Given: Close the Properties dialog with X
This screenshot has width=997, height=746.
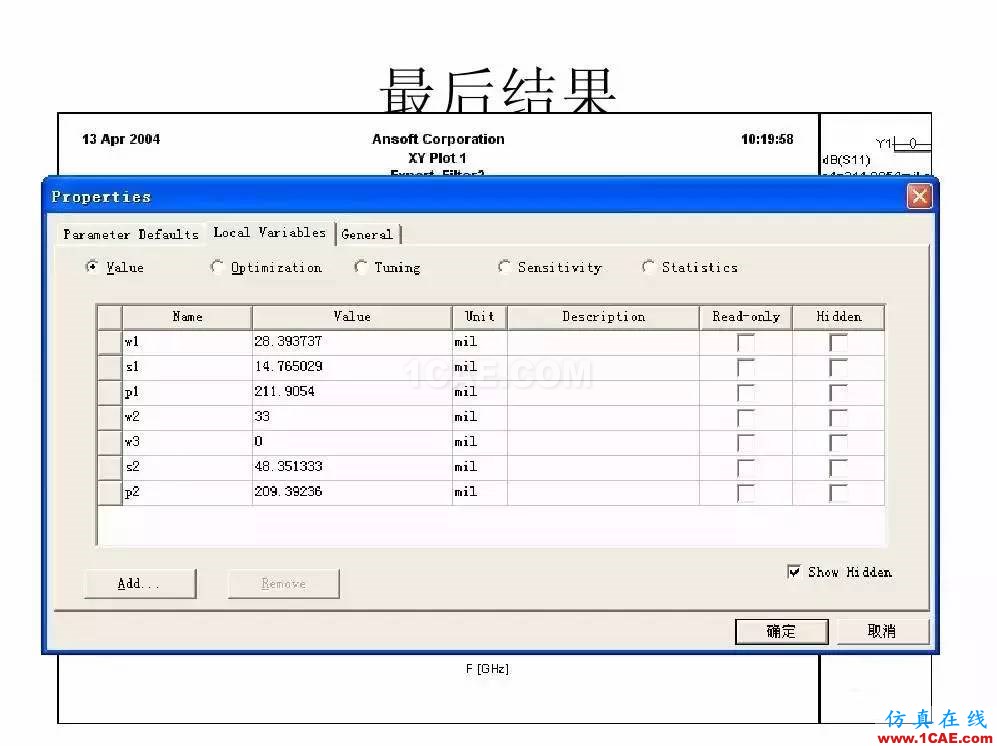Looking at the screenshot, I should pos(919,197).
